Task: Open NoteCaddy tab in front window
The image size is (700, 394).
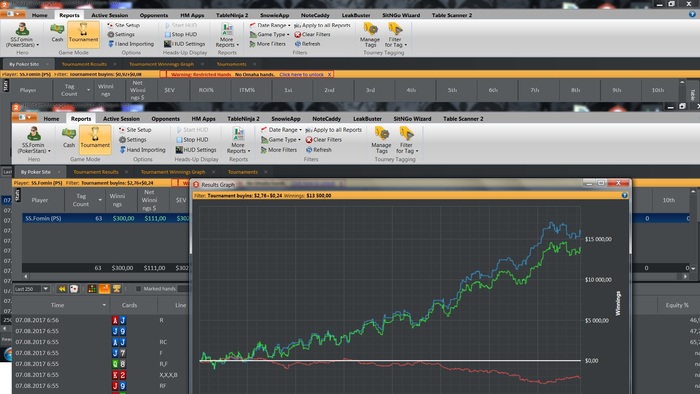Action: point(326,119)
